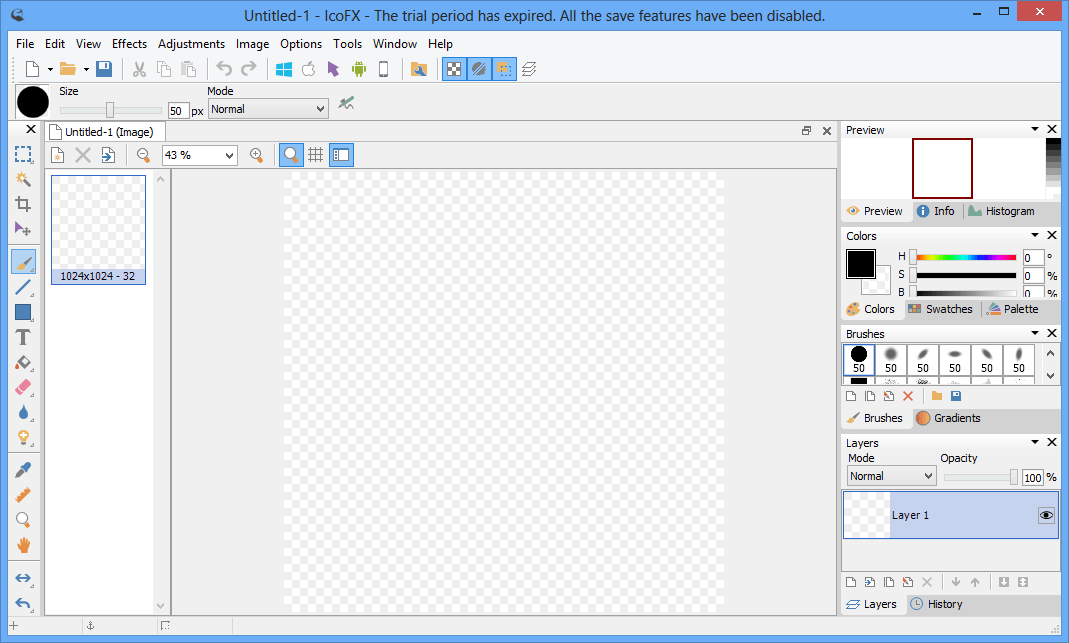Switch to the Palette tab
This screenshot has width=1069, height=643.
point(1013,309)
